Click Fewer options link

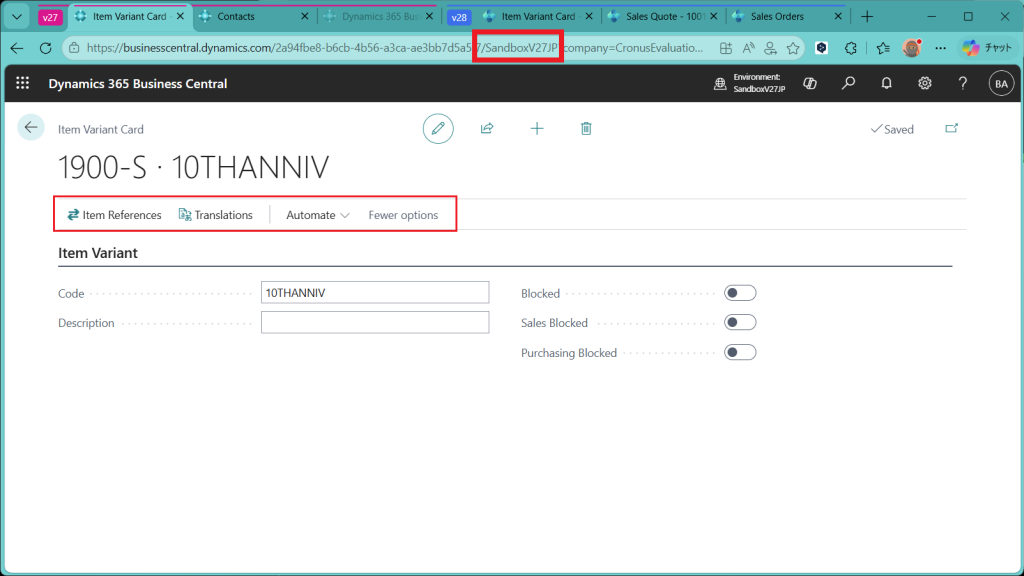pos(403,215)
